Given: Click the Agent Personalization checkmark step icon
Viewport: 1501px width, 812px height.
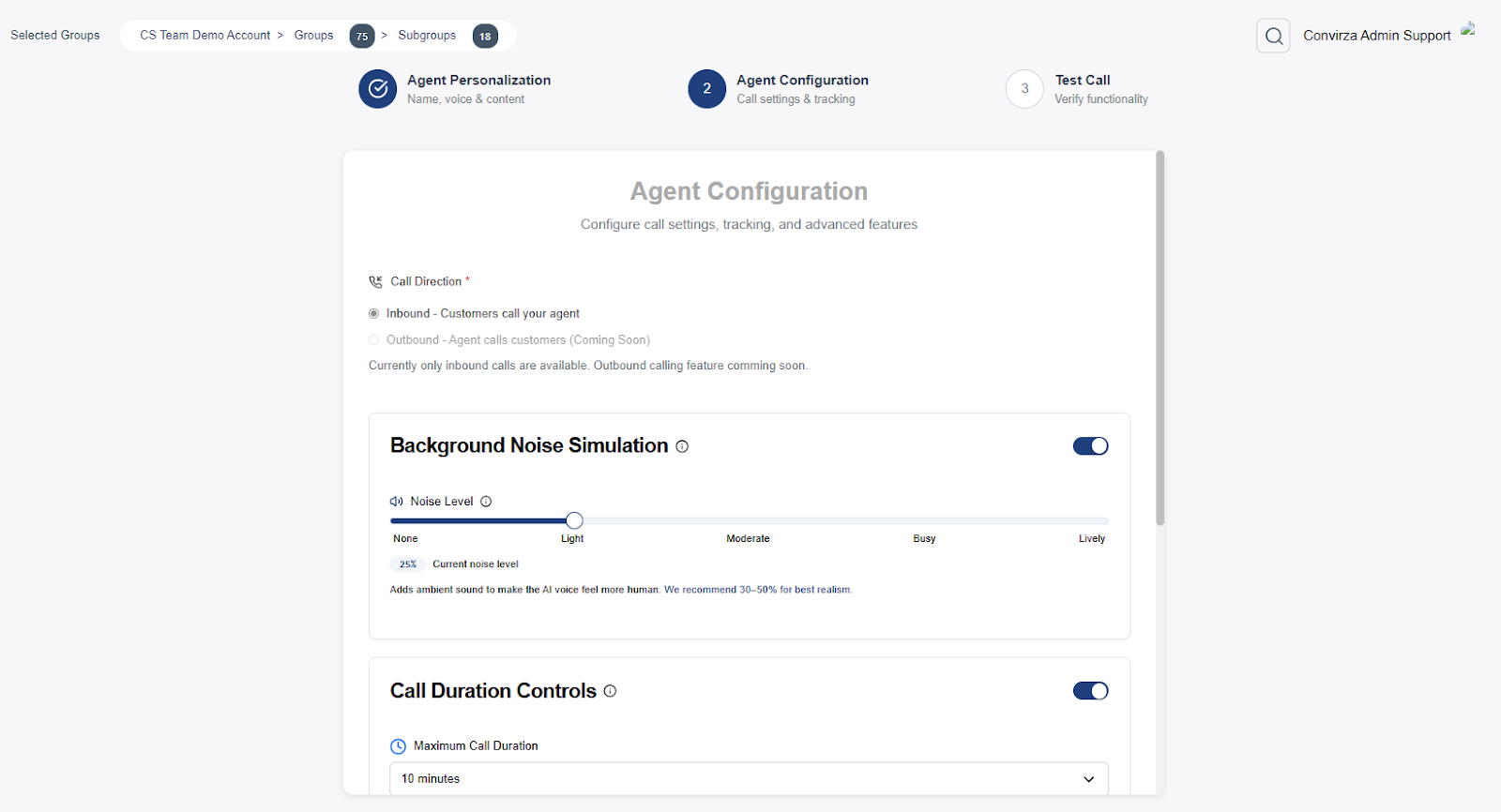Looking at the screenshot, I should (x=378, y=89).
